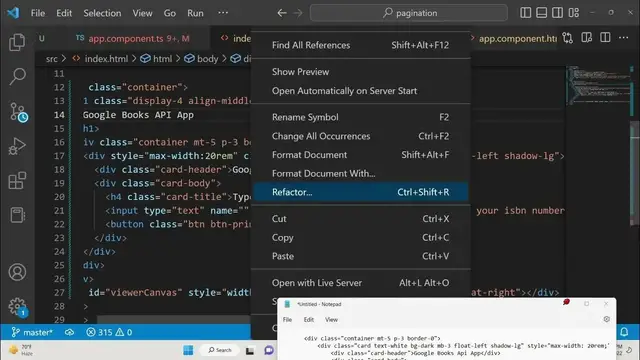Click line number 20 in gutter
Screen dimensions: 640x360
59,197
